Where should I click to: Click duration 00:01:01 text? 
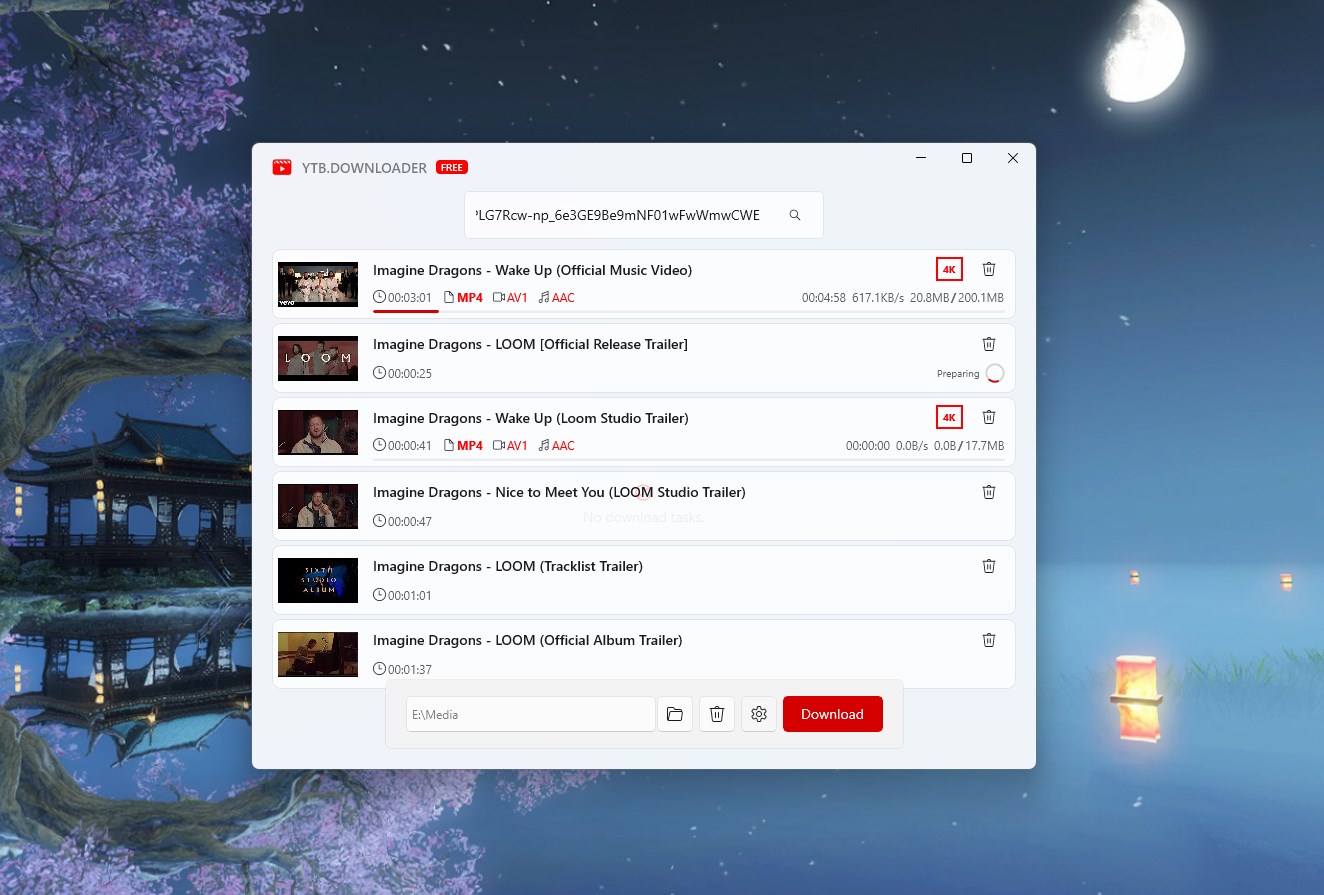point(410,596)
